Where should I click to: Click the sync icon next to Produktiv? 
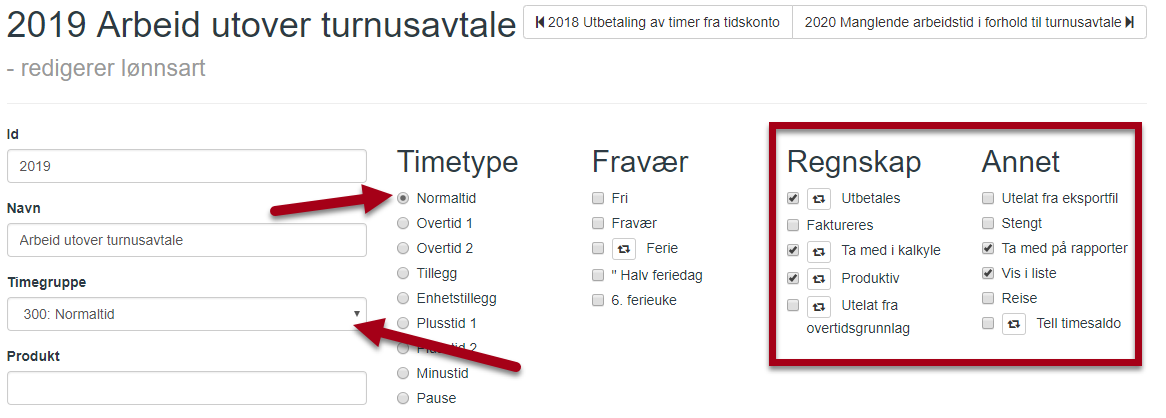(819, 279)
